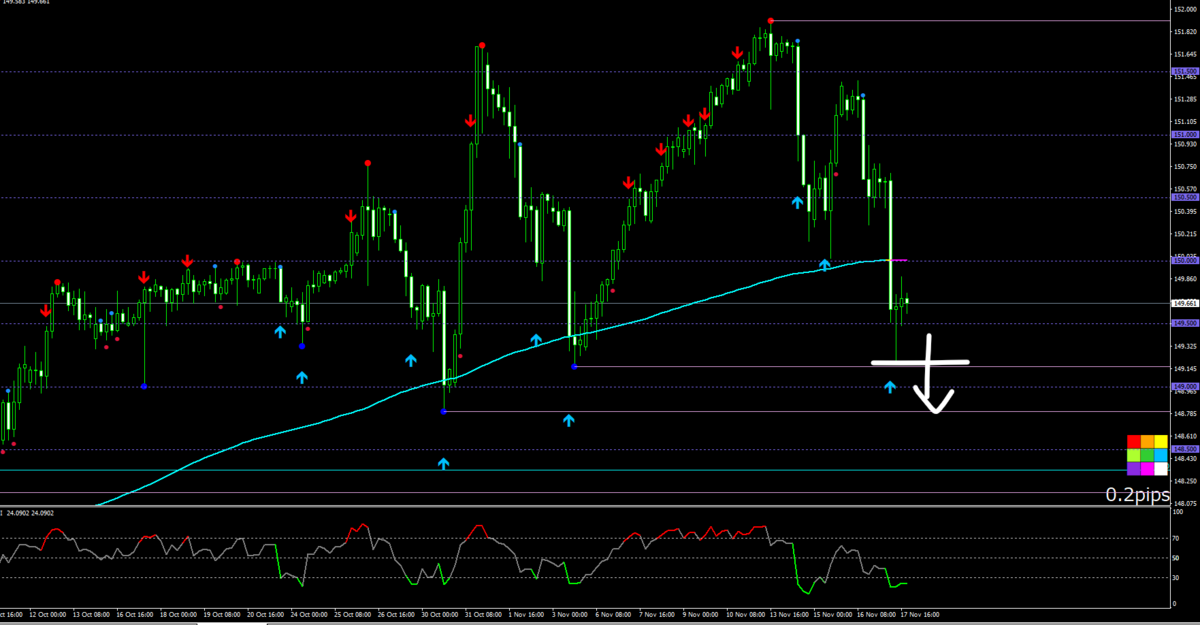Click the 150.750 value on price scale
This screenshot has height=625, width=1200.
pyautogui.click(x=1186, y=166)
